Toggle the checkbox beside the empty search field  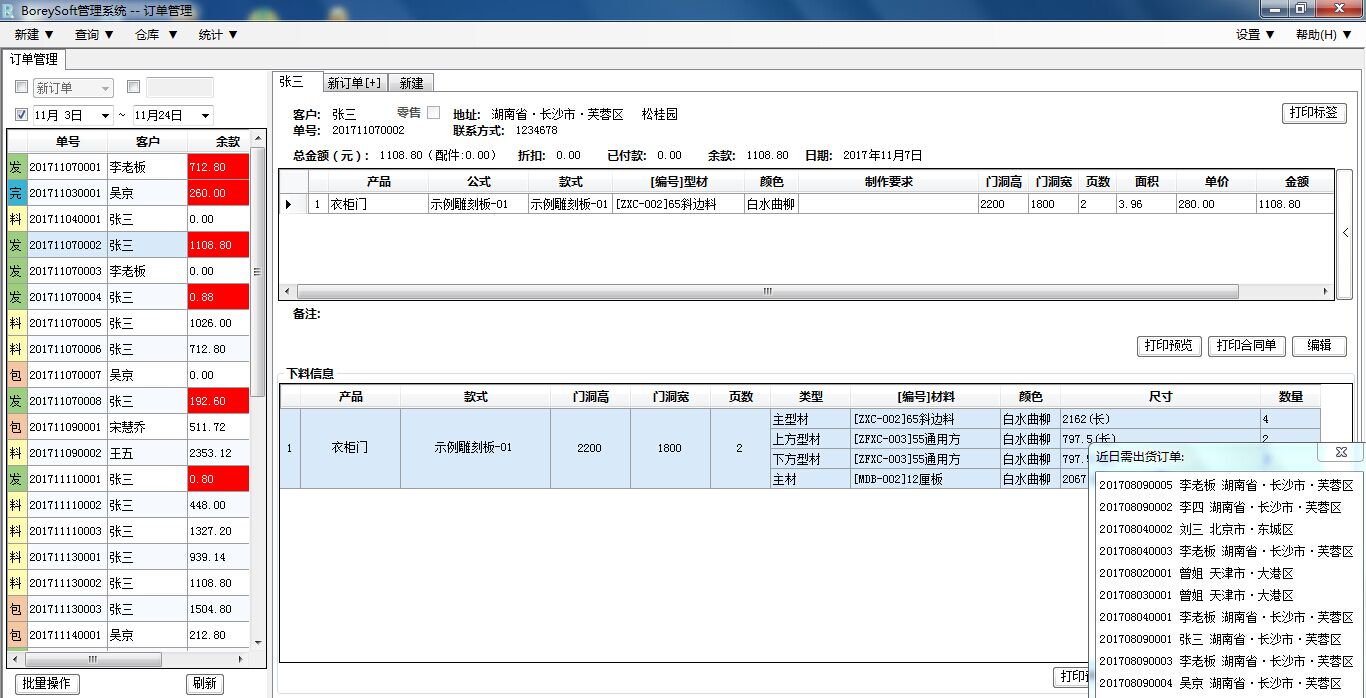[134, 88]
